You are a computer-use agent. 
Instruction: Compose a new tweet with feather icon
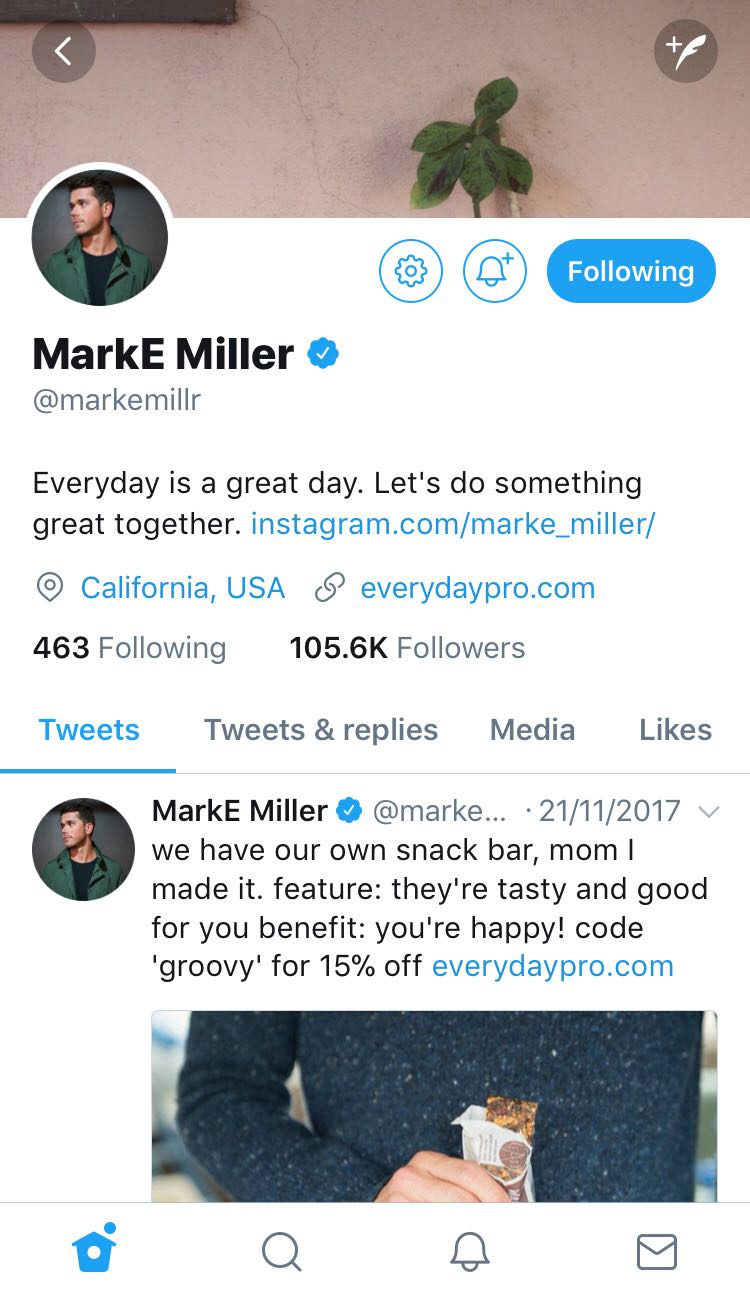[686, 51]
